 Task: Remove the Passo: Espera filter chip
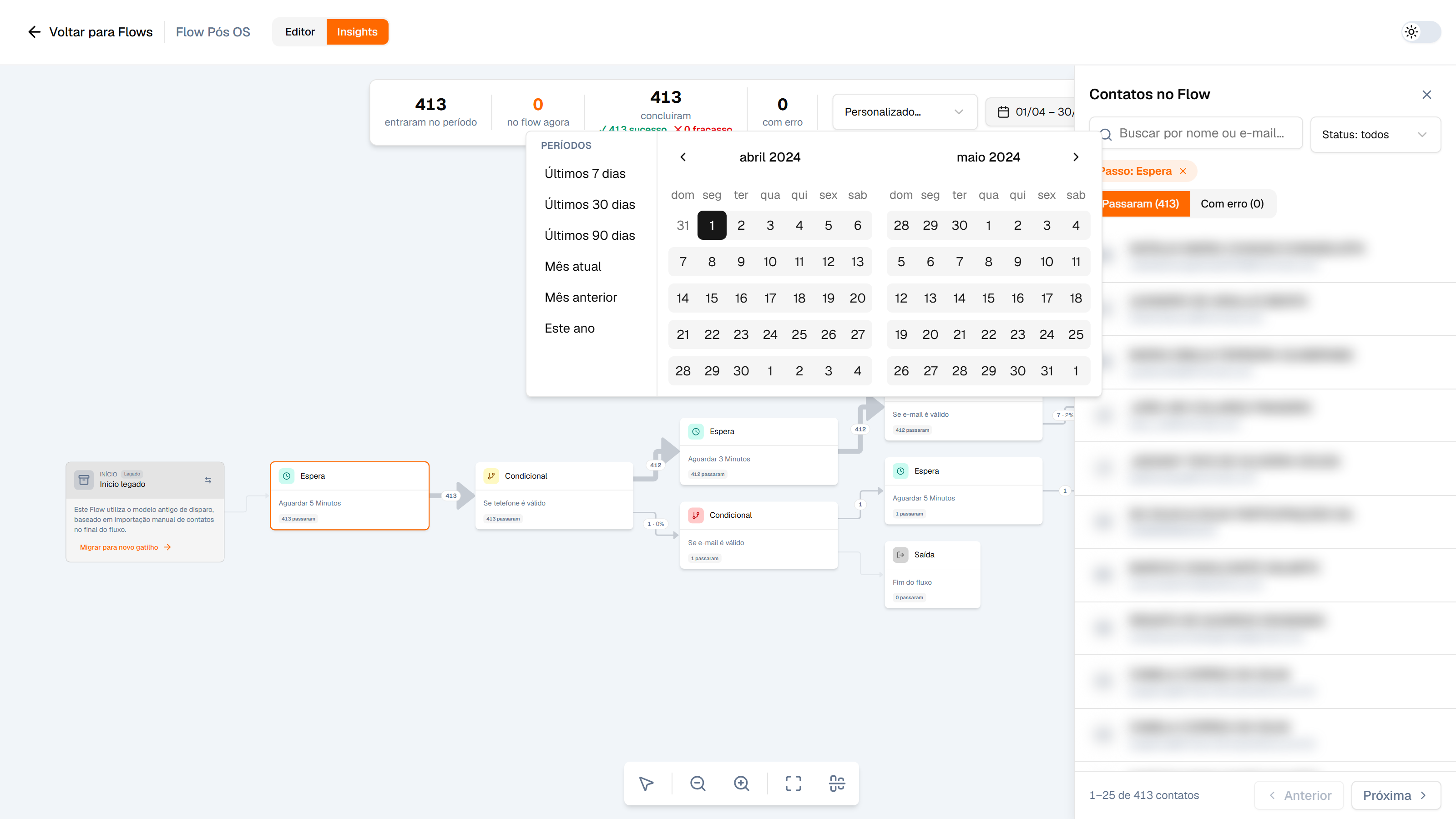pos(1183,171)
